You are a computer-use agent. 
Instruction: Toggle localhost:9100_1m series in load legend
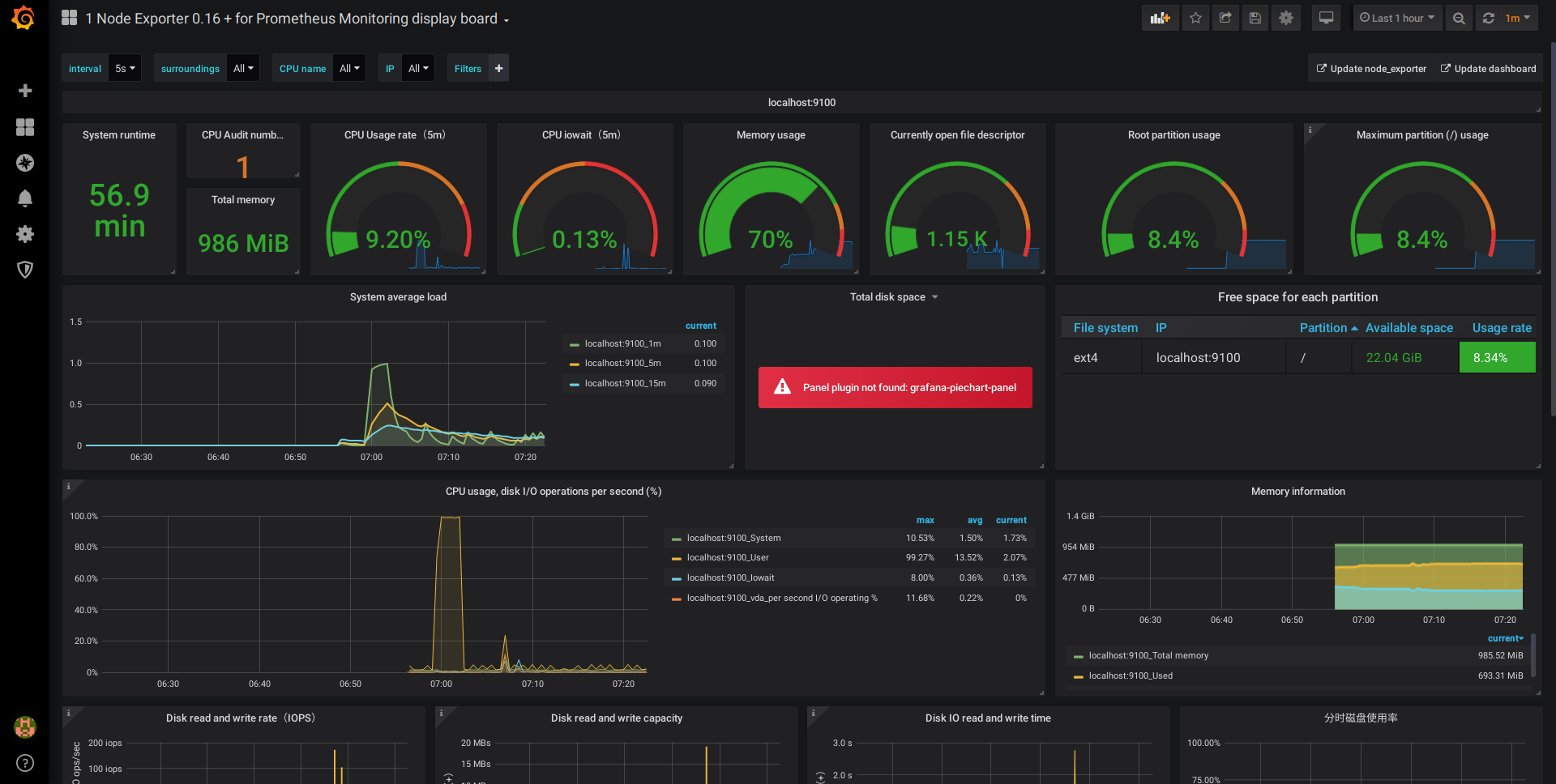click(x=622, y=343)
